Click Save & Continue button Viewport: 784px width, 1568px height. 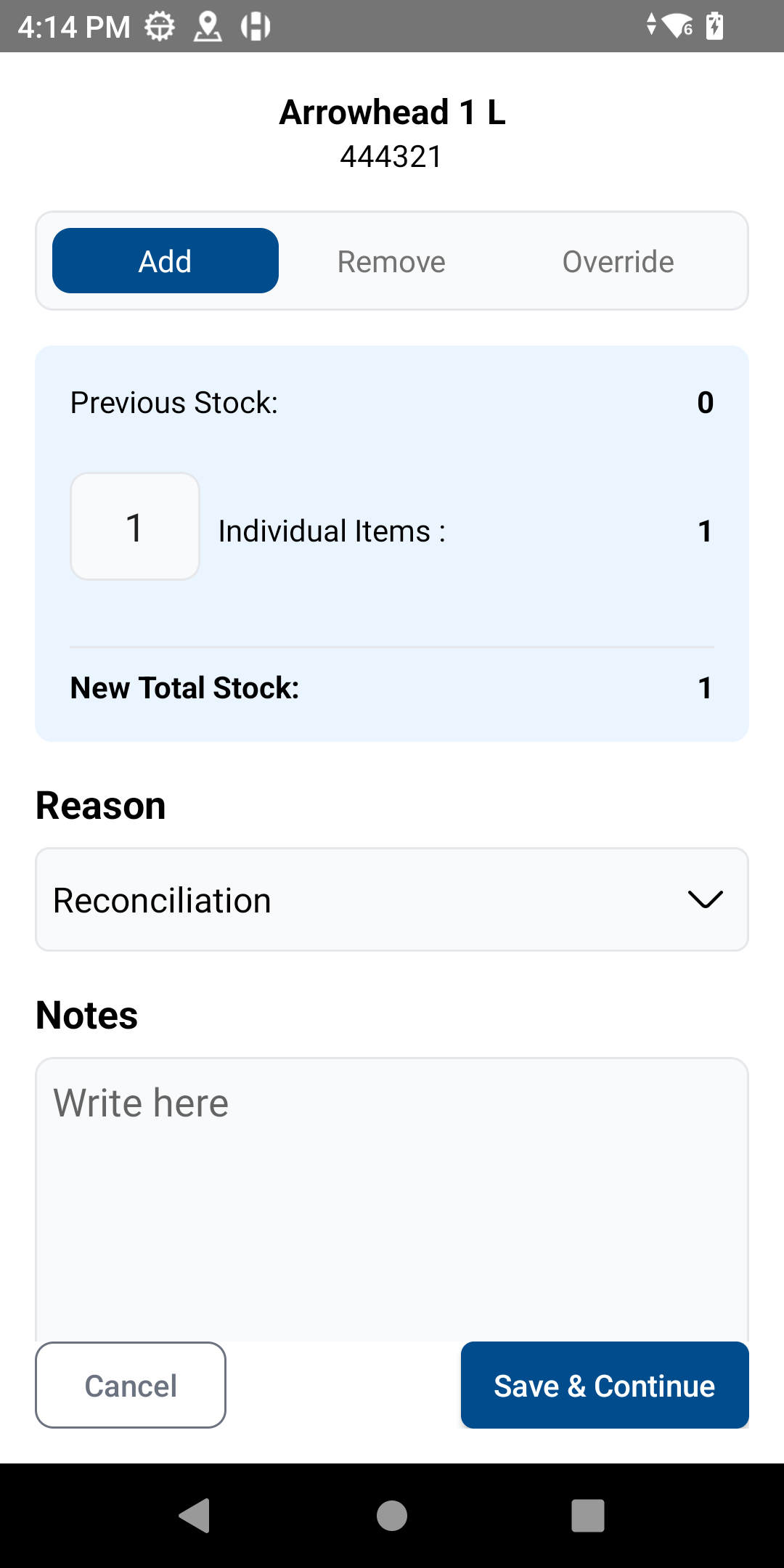(x=605, y=1385)
